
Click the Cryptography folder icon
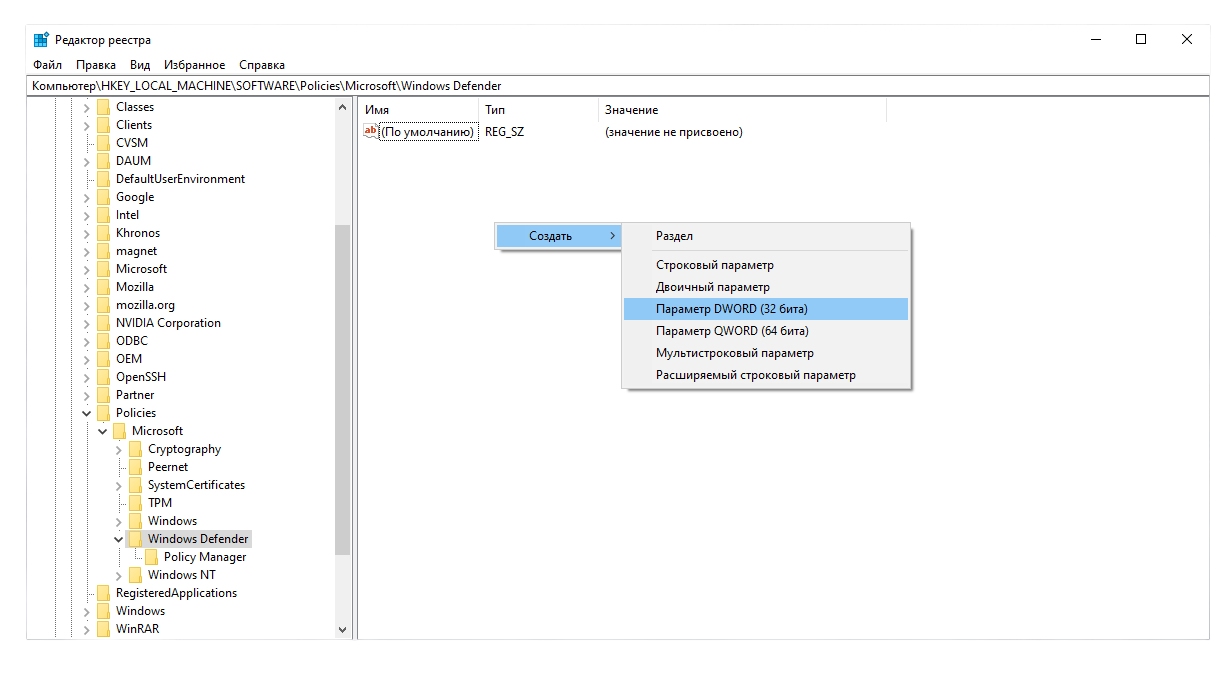135,449
